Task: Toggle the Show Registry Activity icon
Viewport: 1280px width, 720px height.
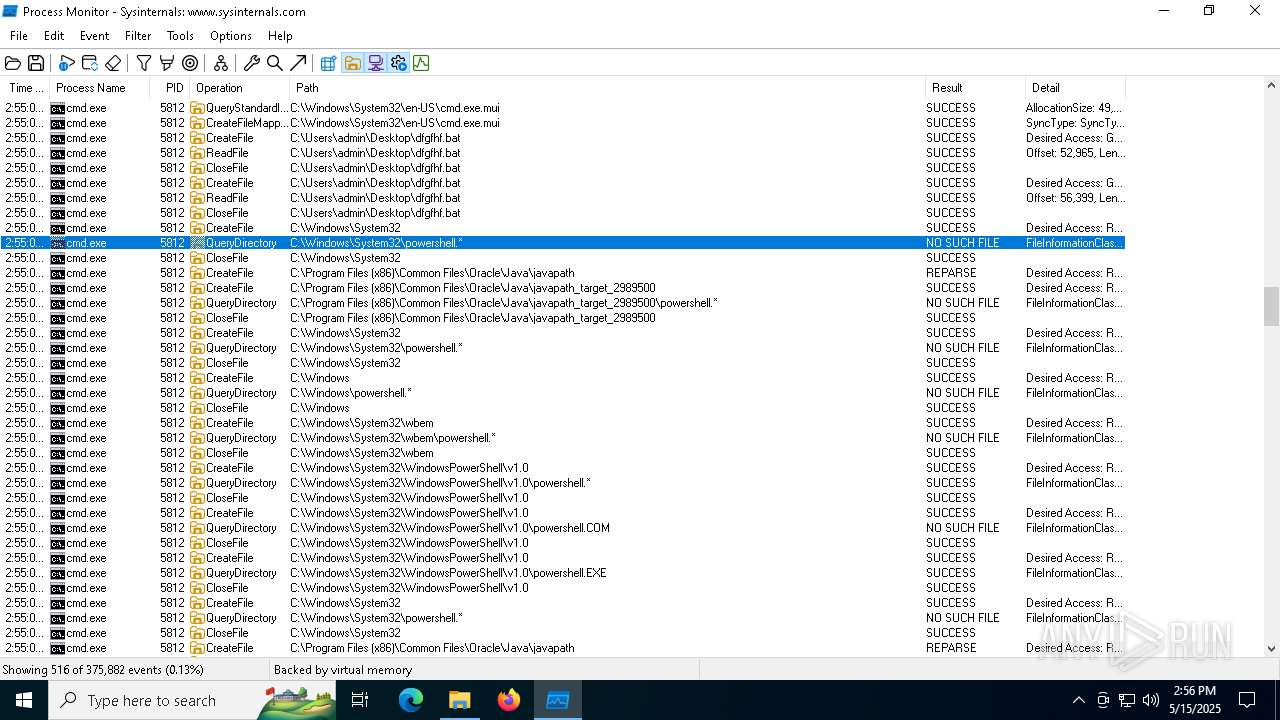Action: pyautogui.click(x=329, y=63)
